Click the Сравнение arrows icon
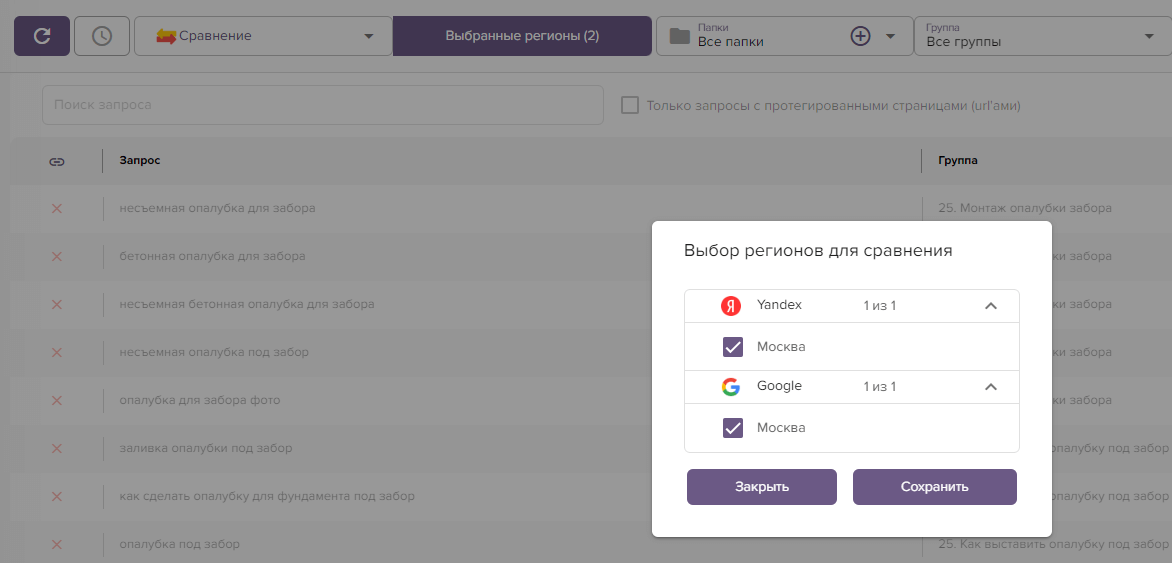 (166, 36)
